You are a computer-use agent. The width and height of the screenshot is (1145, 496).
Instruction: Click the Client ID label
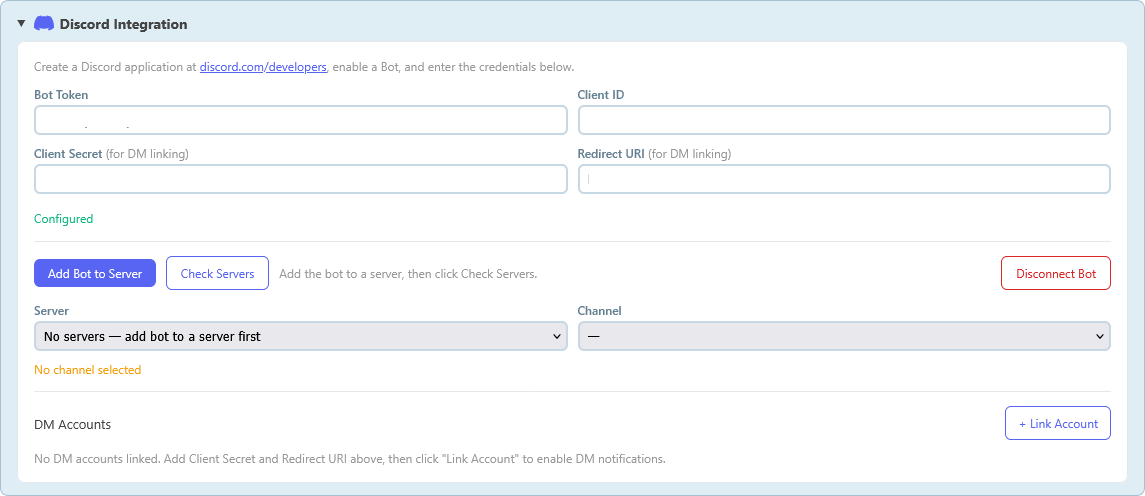[x=600, y=95]
